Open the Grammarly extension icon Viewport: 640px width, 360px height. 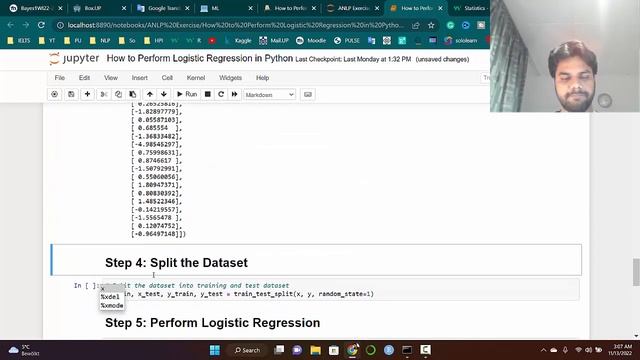tap(450, 25)
